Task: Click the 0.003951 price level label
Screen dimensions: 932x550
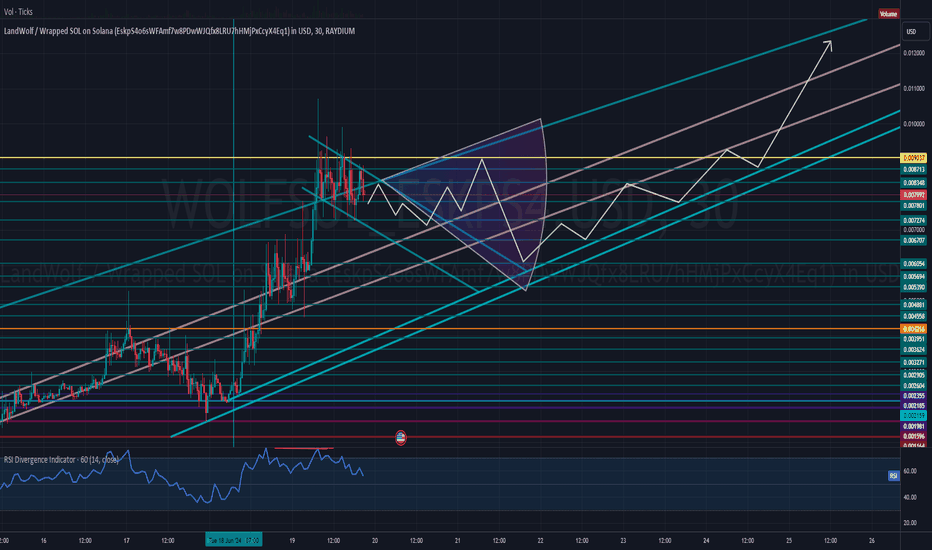Action: pyautogui.click(x=914, y=339)
